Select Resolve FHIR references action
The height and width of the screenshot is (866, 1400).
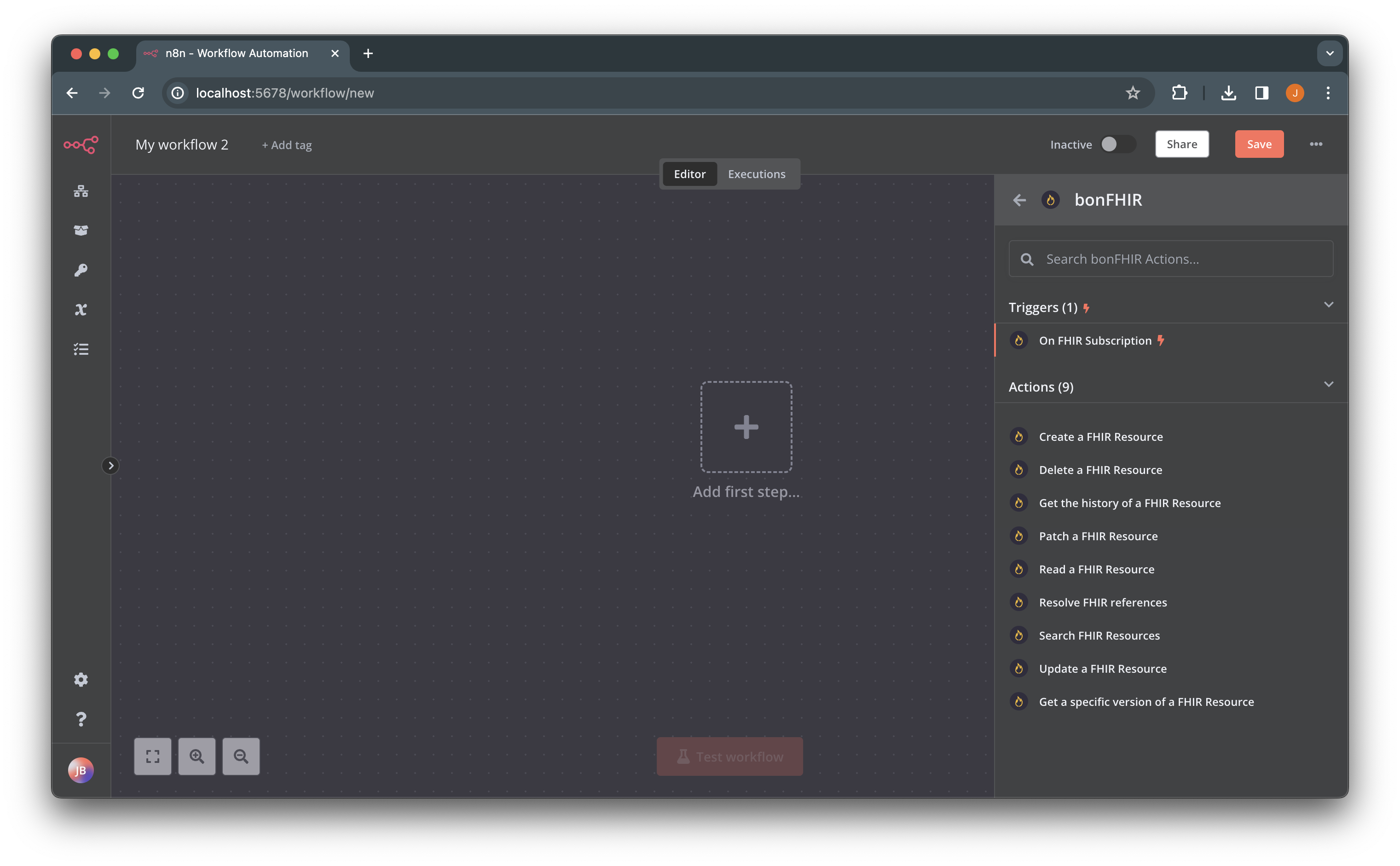tap(1171, 602)
